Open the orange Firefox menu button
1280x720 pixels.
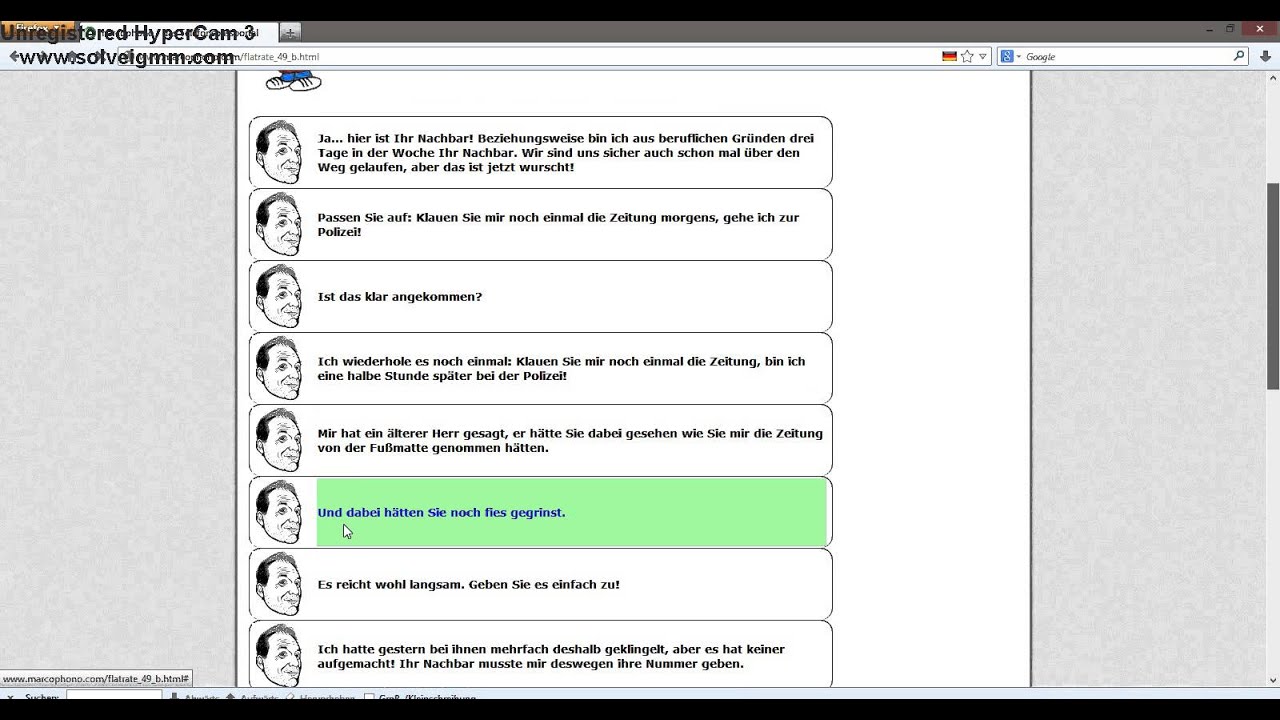point(38,28)
